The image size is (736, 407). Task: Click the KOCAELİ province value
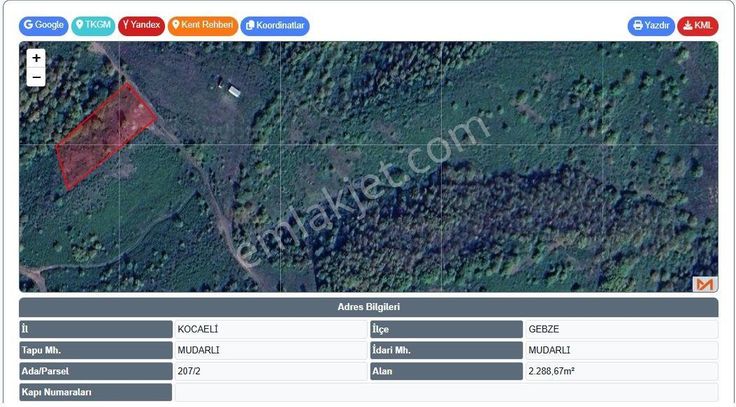pyautogui.click(x=269, y=329)
